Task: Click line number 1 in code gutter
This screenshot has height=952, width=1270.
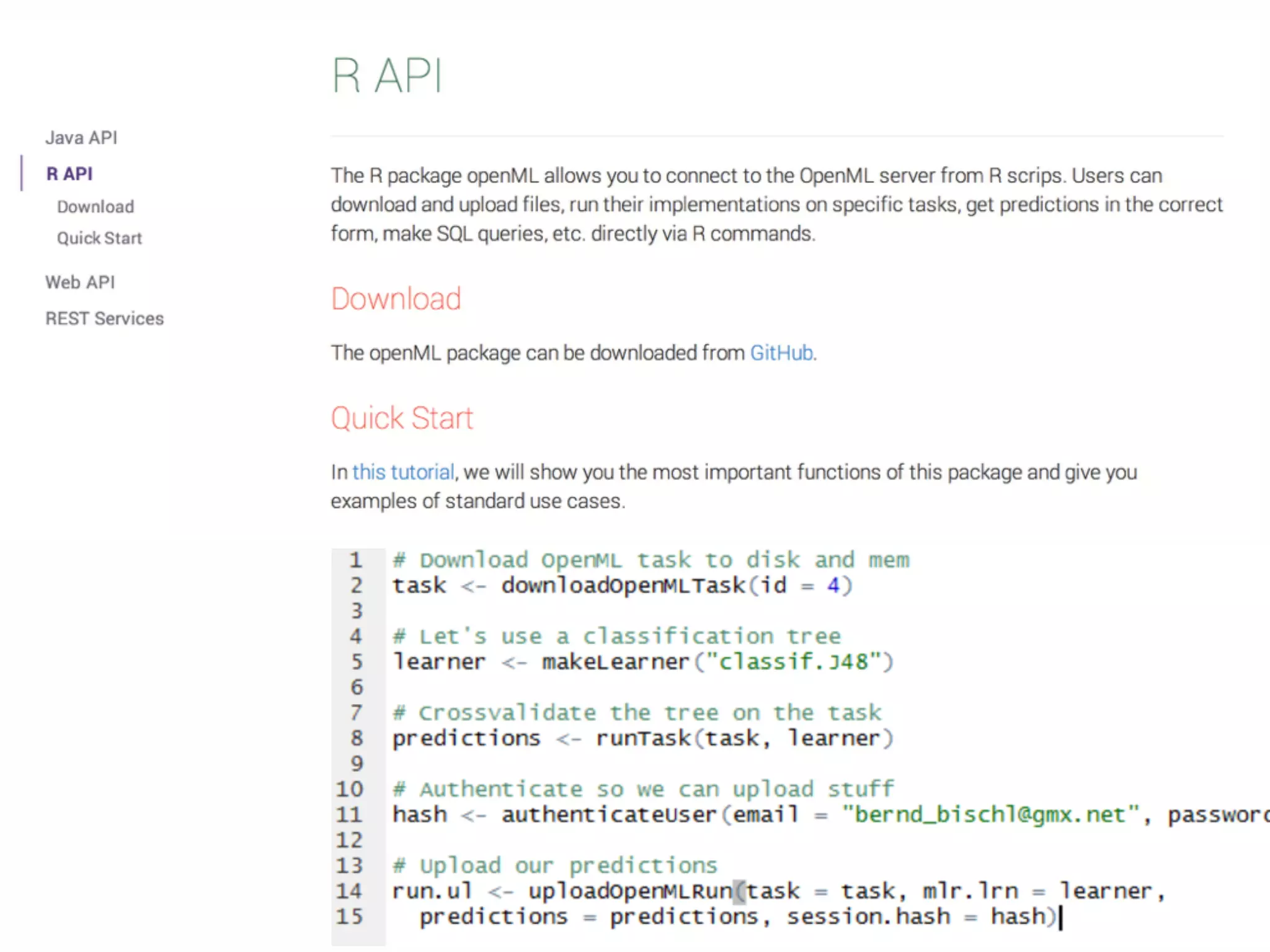Action: pos(355,560)
